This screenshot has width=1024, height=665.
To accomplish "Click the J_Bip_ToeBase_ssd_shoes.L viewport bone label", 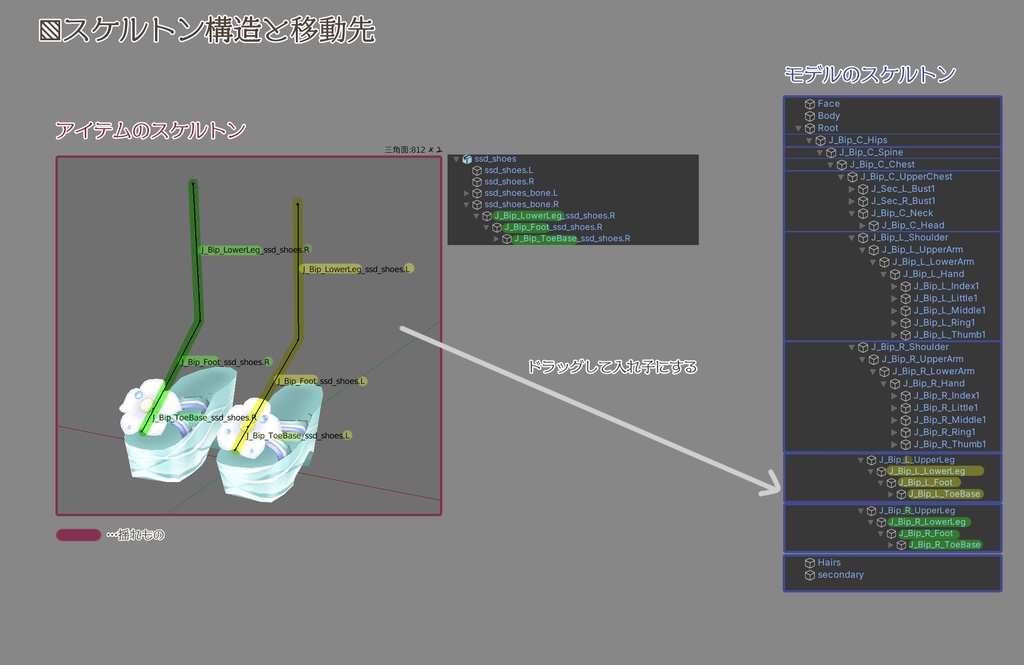I will [298, 436].
